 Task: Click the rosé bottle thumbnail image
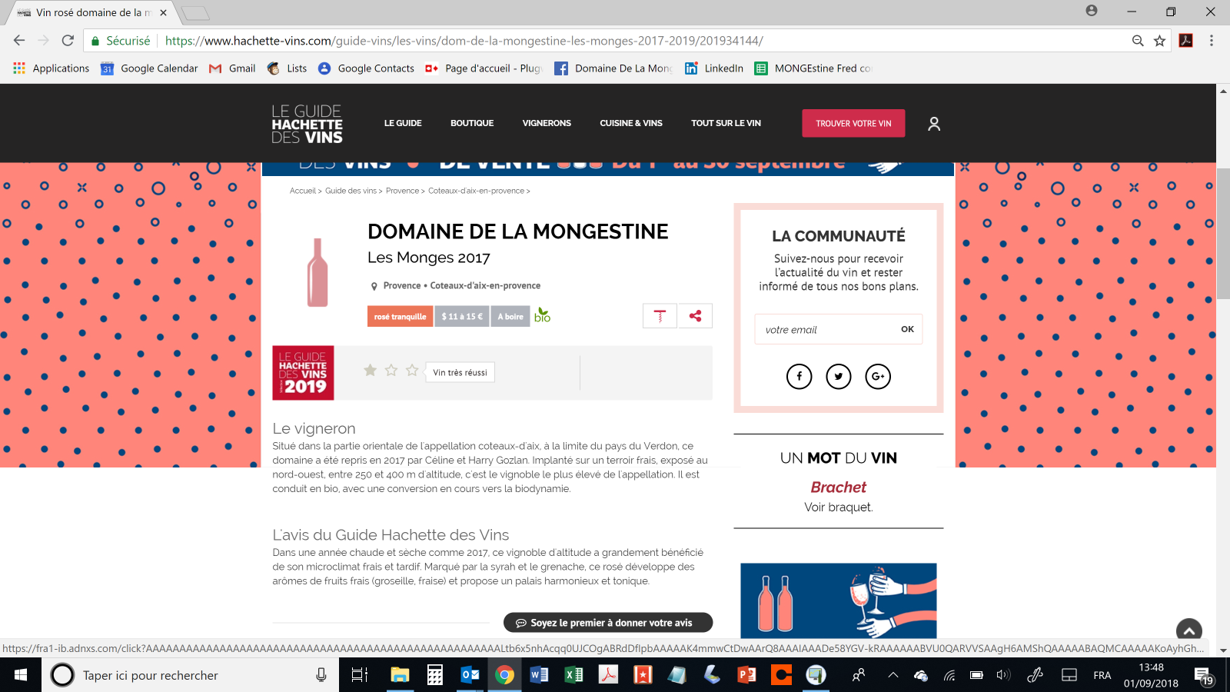tap(317, 272)
